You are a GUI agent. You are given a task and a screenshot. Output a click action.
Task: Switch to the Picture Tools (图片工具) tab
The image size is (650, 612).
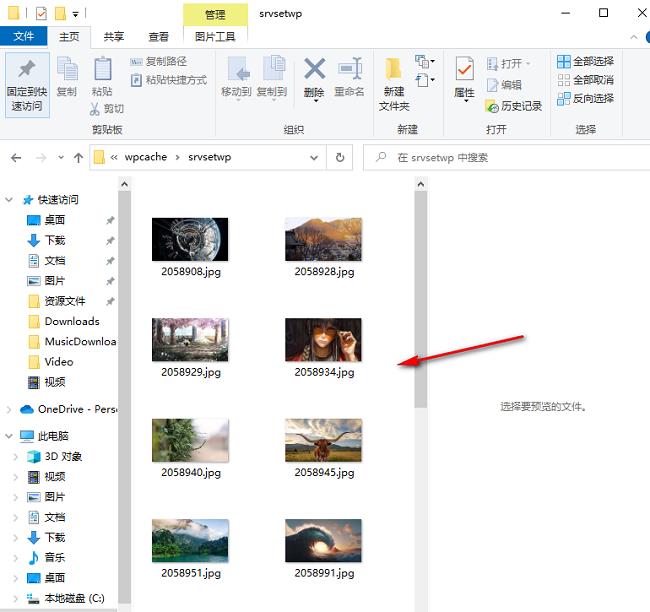point(215,37)
